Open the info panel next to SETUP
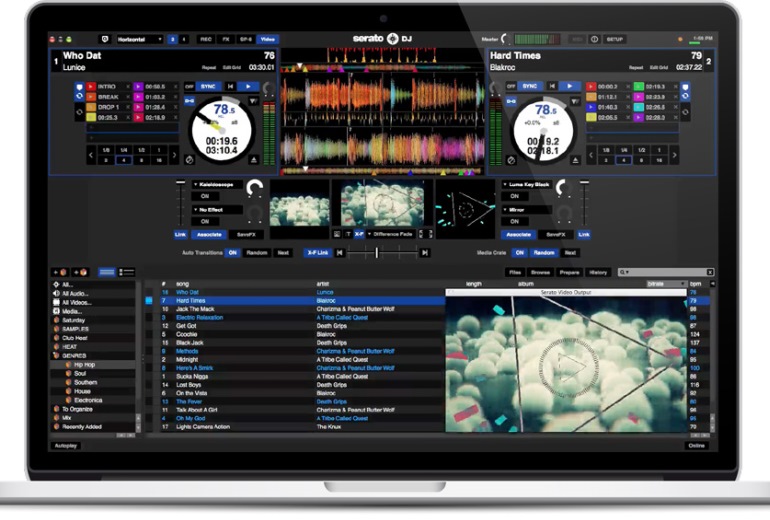 pos(594,39)
